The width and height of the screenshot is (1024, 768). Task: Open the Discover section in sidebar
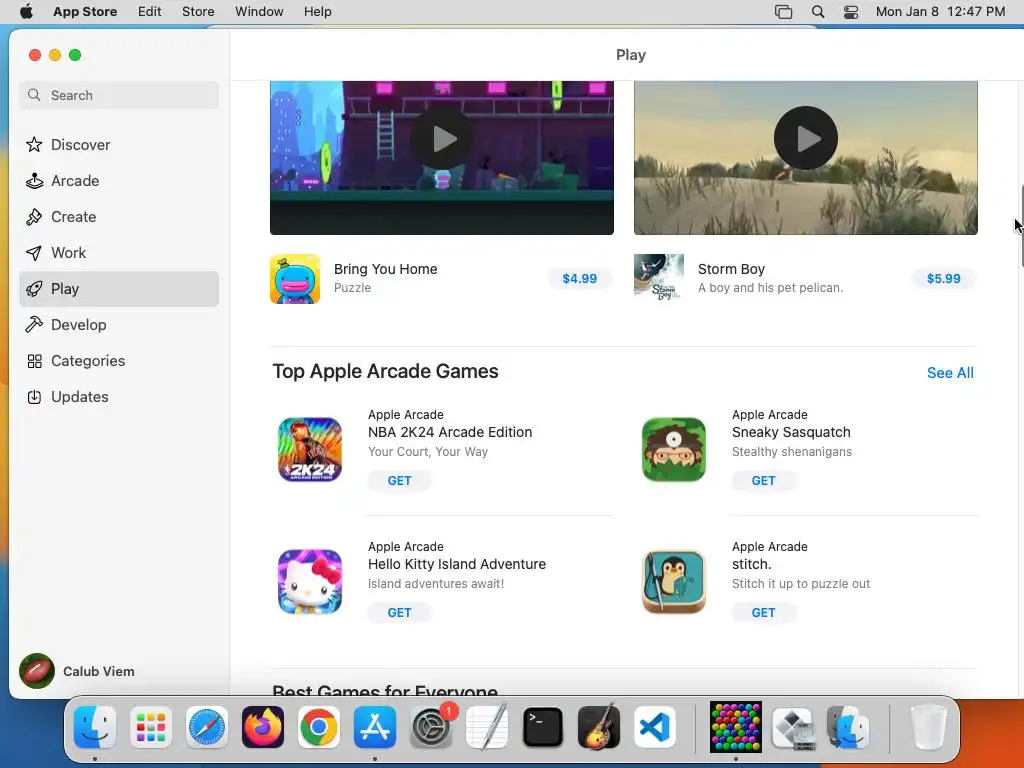[x=119, y=144]
